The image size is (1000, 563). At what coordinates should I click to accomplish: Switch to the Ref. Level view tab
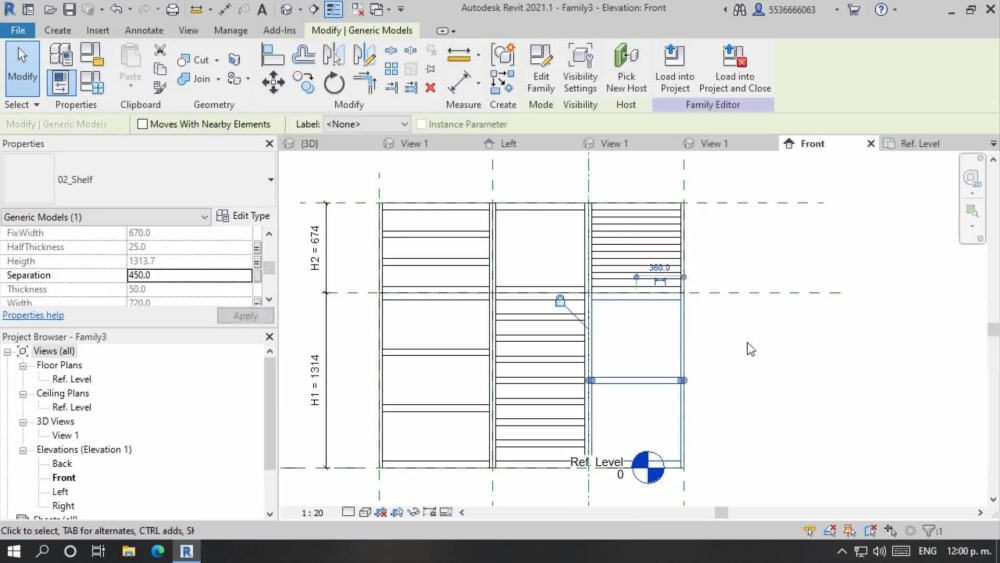[x=920, y=143]
